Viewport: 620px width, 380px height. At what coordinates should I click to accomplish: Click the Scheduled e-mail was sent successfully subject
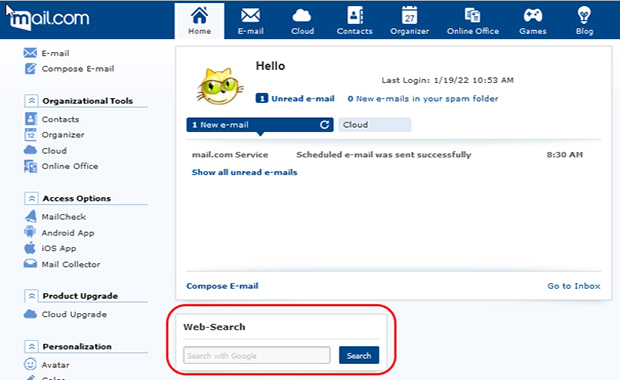point(384,155)
